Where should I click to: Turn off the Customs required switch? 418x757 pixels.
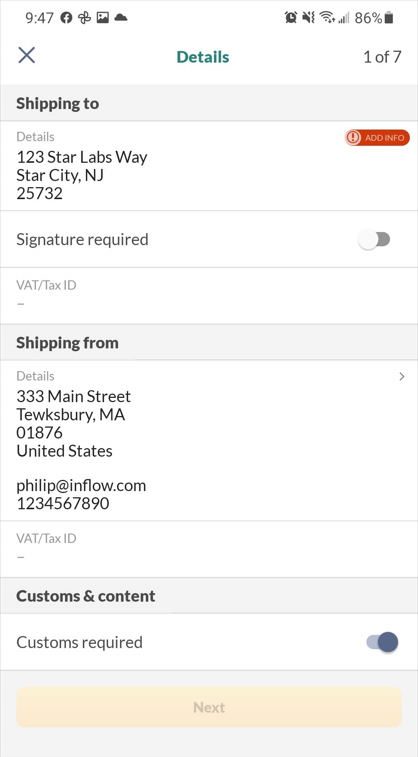coord(382,642)
